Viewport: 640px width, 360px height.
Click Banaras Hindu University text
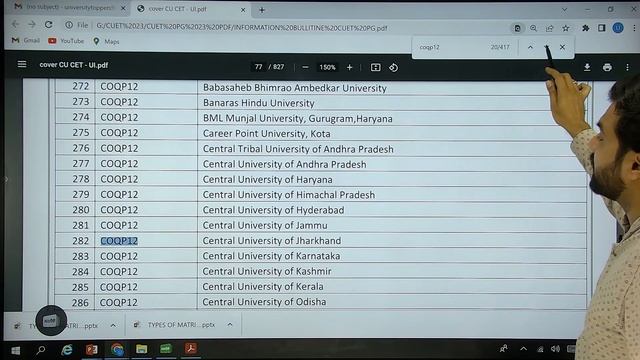[259, 103]
